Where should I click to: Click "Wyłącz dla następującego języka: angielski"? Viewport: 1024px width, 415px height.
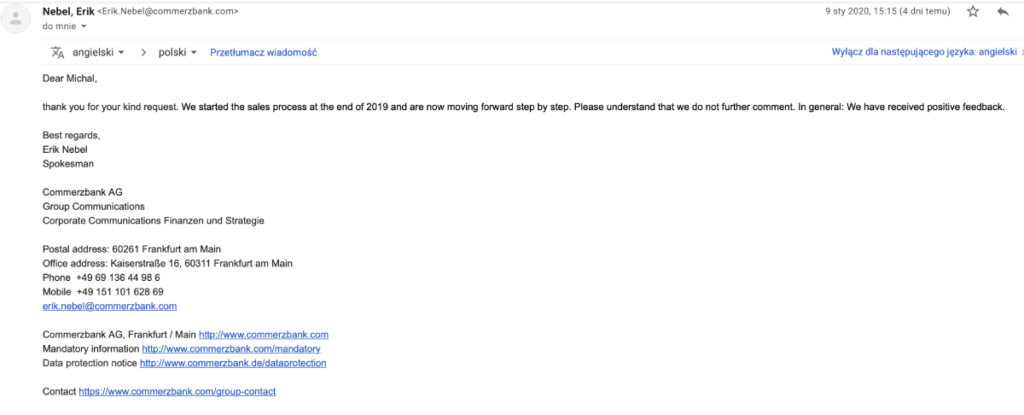[924, 52]
